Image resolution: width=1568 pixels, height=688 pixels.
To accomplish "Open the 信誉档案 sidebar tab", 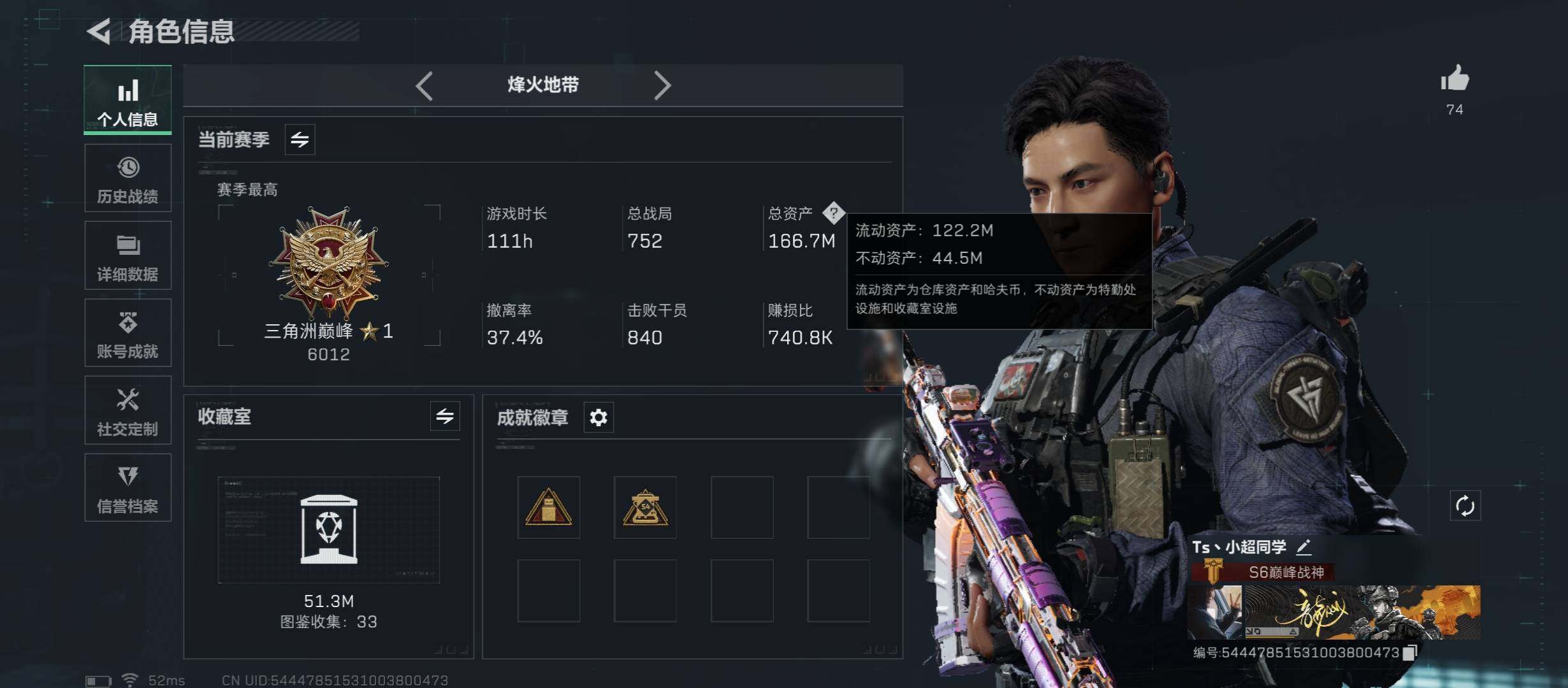I will click(127, 487).
